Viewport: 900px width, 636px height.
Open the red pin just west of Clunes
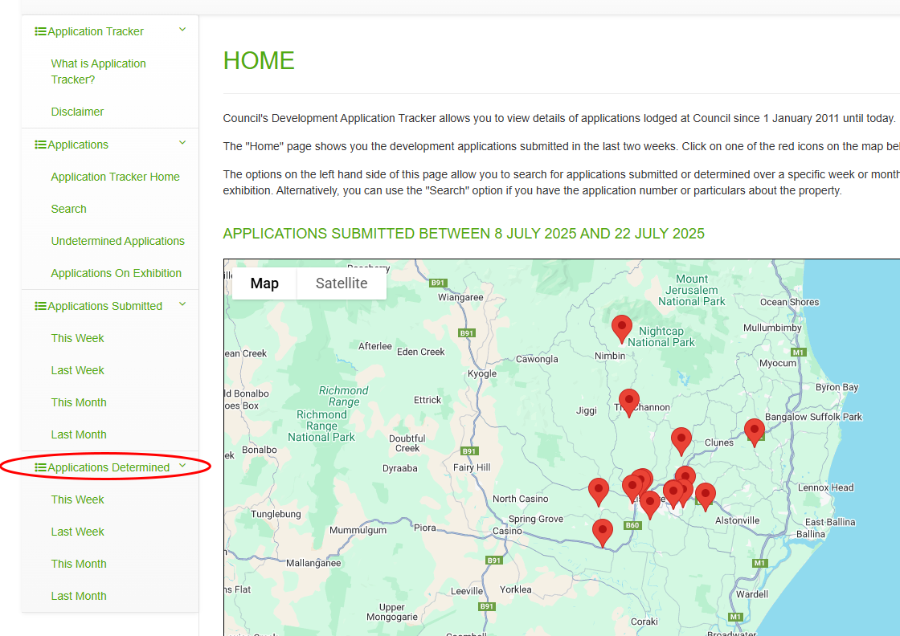pos(681,441)
